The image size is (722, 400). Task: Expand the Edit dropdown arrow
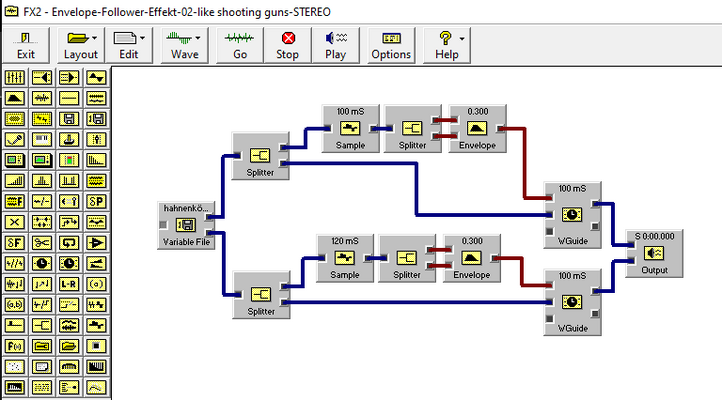(142, 38)
